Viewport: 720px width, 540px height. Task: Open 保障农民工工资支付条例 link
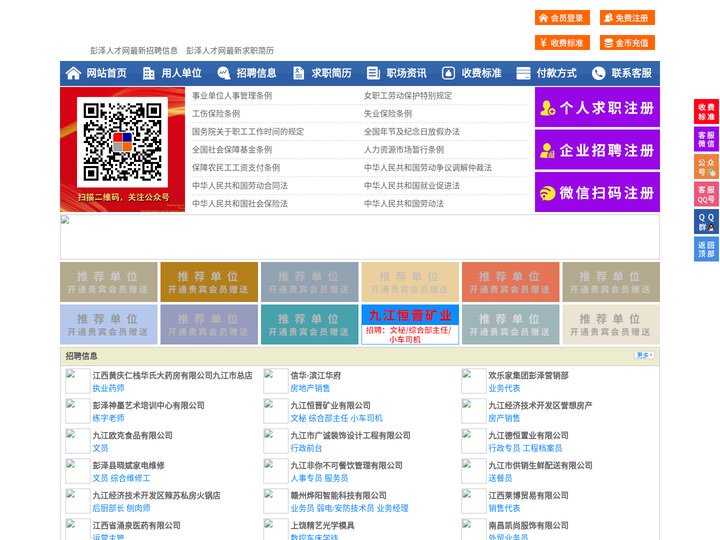236,168
